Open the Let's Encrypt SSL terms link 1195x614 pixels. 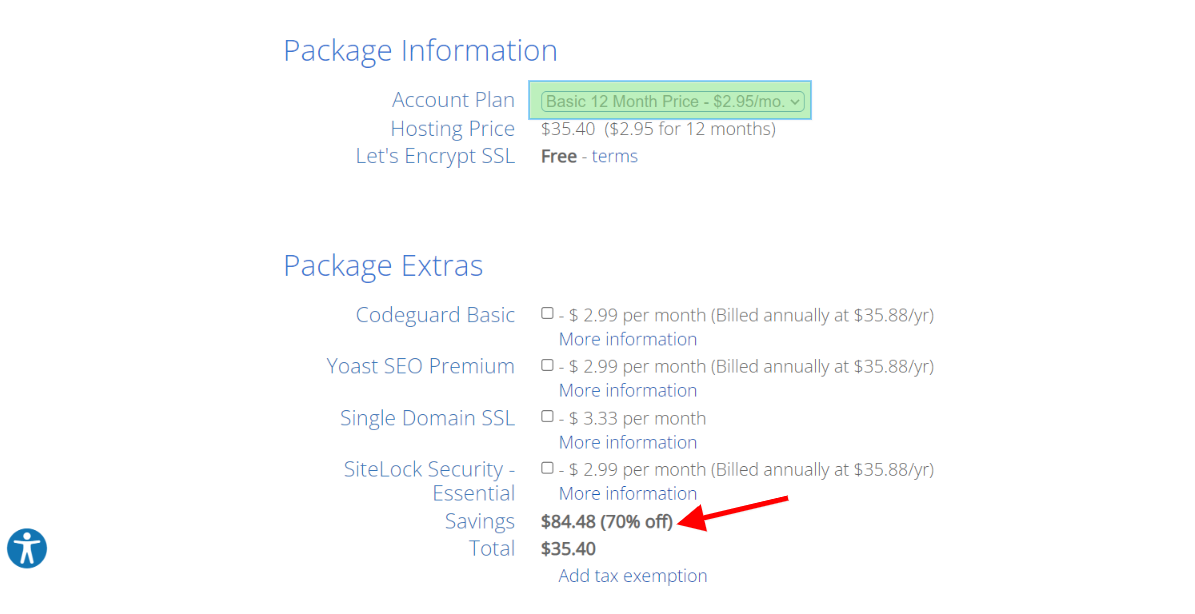pos(614,156)
